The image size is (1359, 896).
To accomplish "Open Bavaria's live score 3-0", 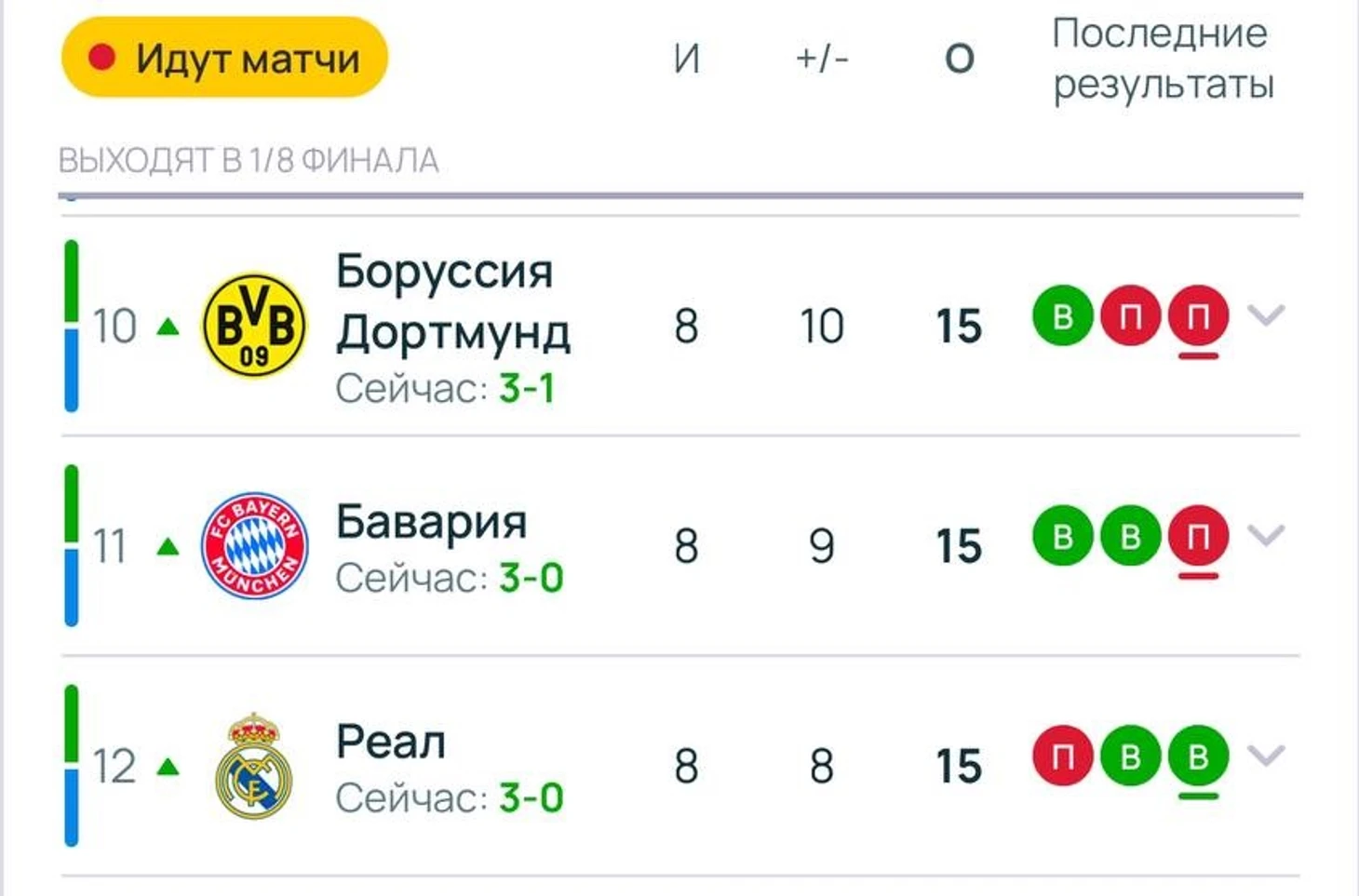I will click(x=531, y=578).
